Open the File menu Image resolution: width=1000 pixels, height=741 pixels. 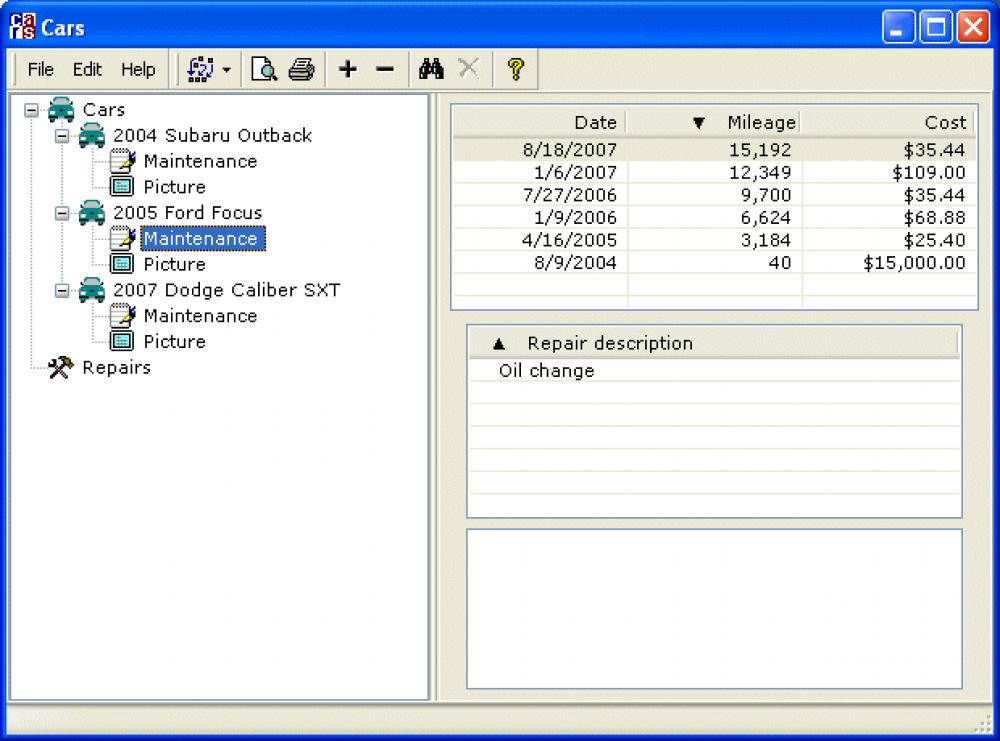40,69
